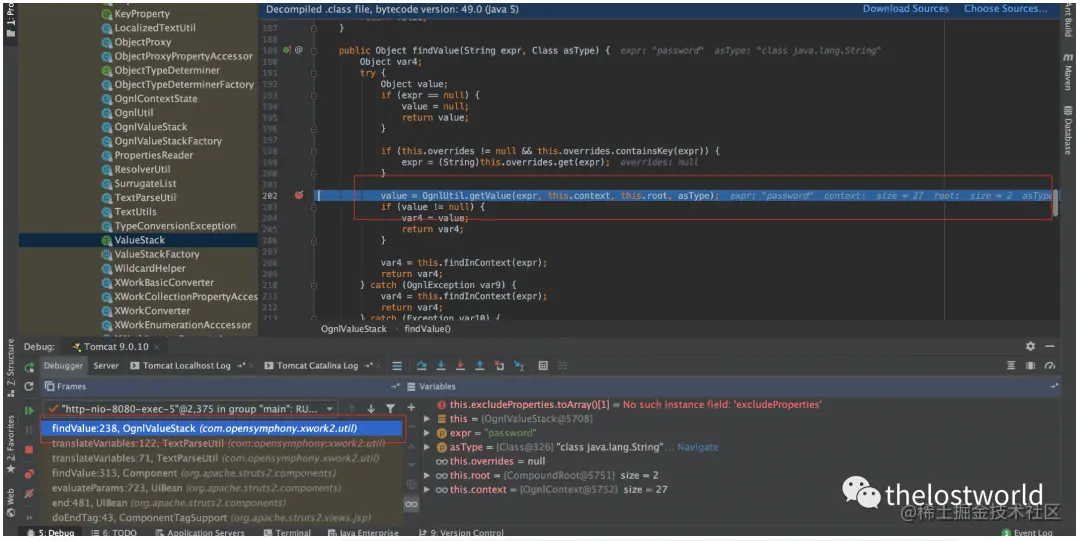This screenshot has height=541, width=1080.
Task: Switch to Server tab
Action: coord(106,366)
